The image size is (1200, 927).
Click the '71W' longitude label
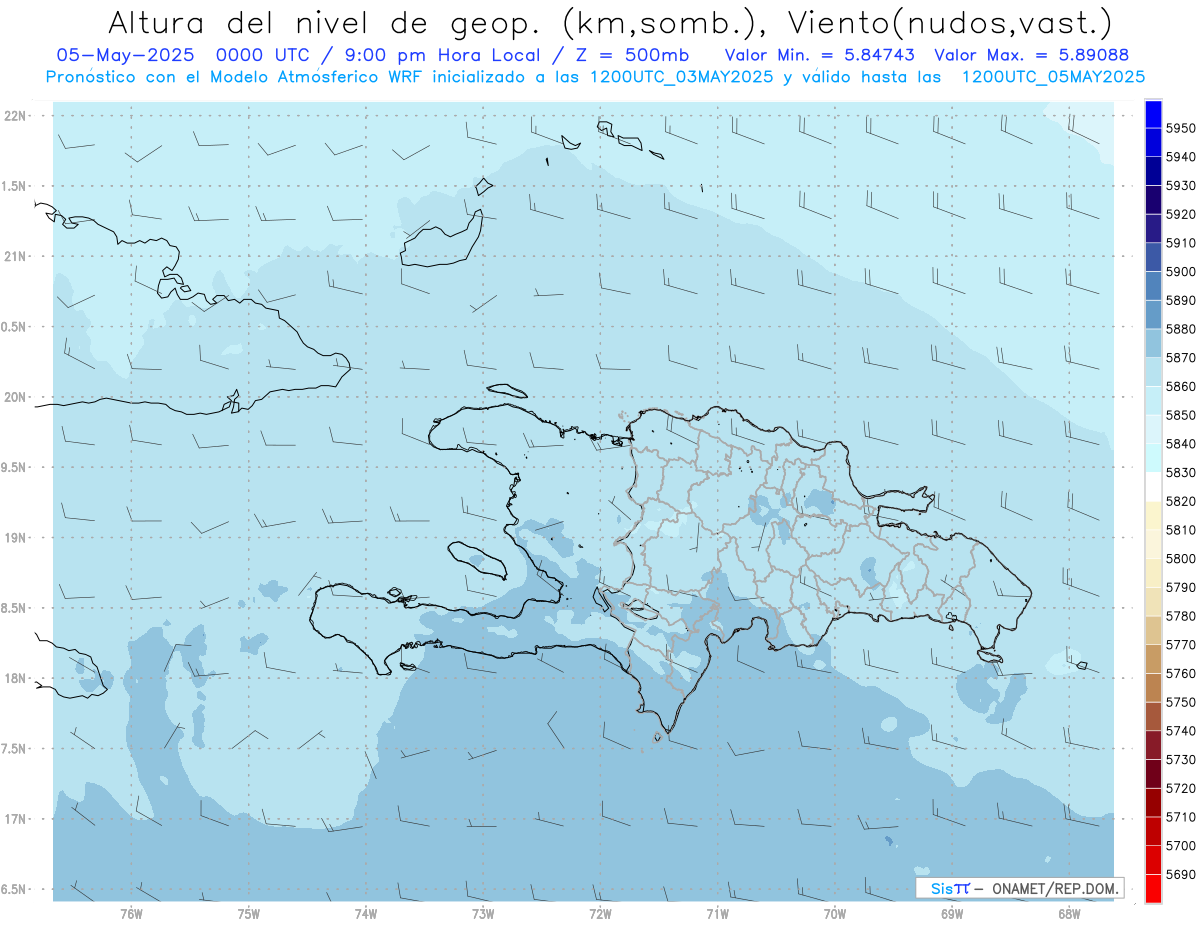coord(717,913)
